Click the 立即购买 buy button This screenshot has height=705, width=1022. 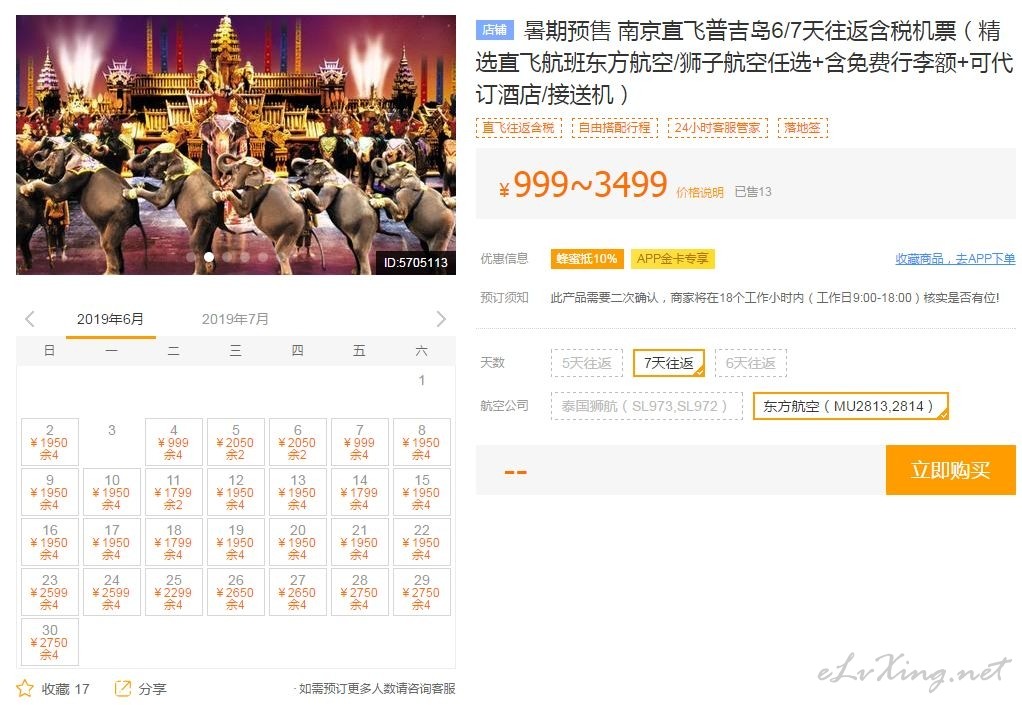click(x=950, y=470)
